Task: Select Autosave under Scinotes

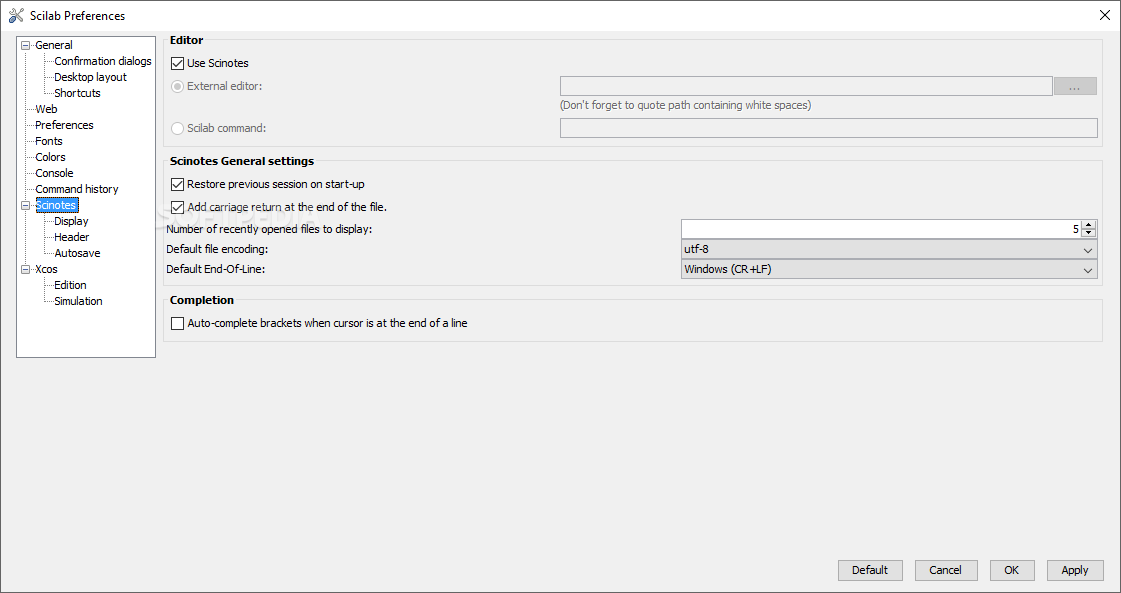Action: point(77,253)
